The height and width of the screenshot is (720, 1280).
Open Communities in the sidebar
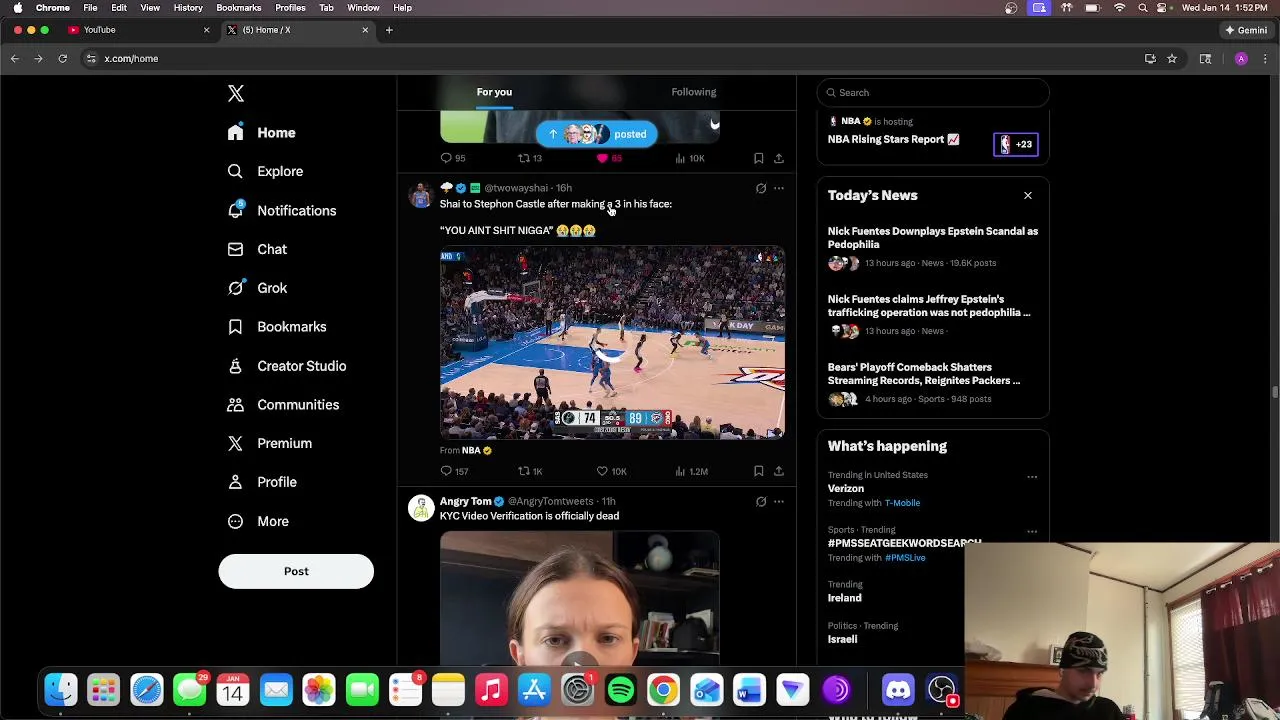(x=283, y=405)
